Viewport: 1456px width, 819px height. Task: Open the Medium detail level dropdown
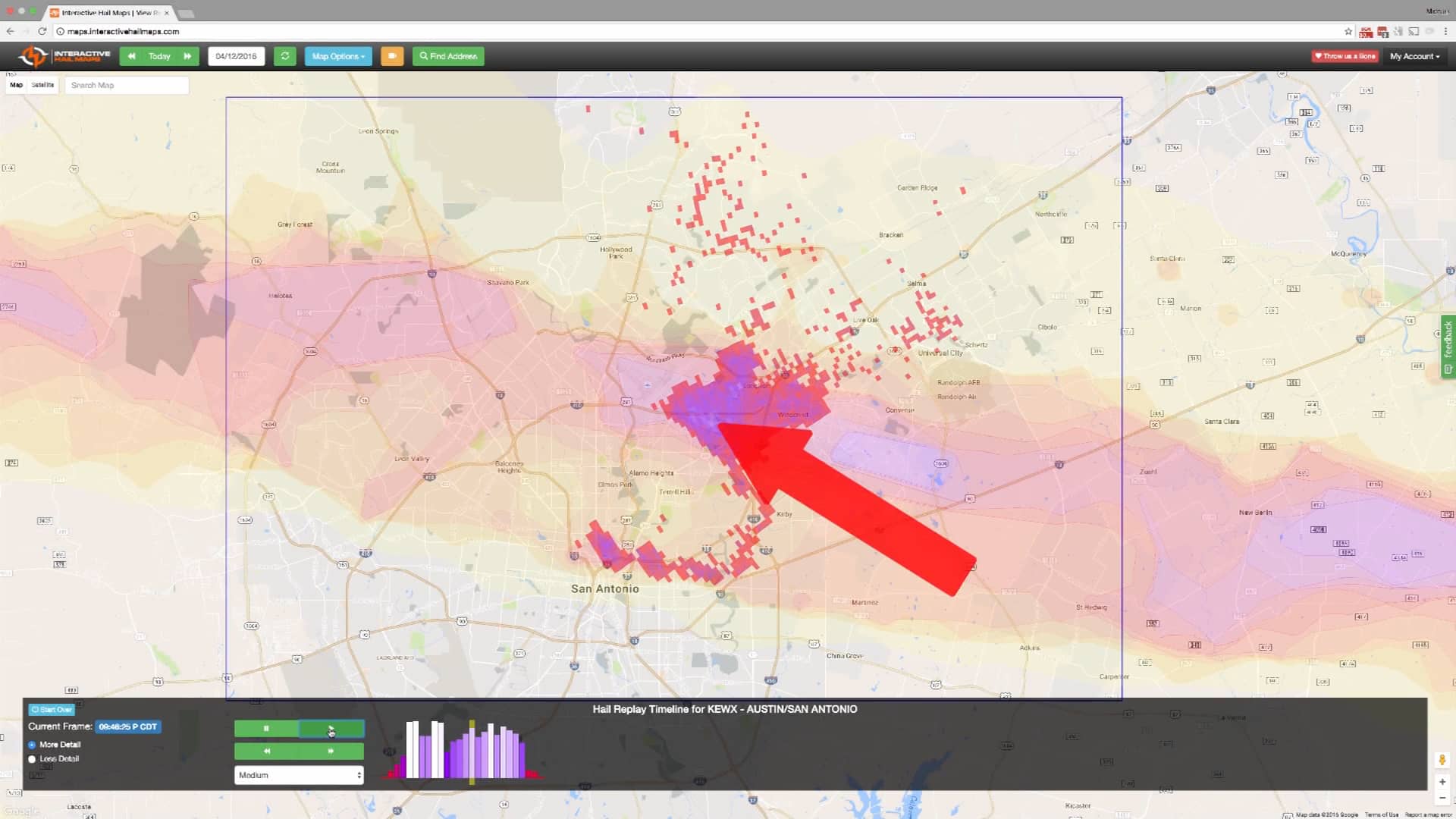(x=299, y=775)
